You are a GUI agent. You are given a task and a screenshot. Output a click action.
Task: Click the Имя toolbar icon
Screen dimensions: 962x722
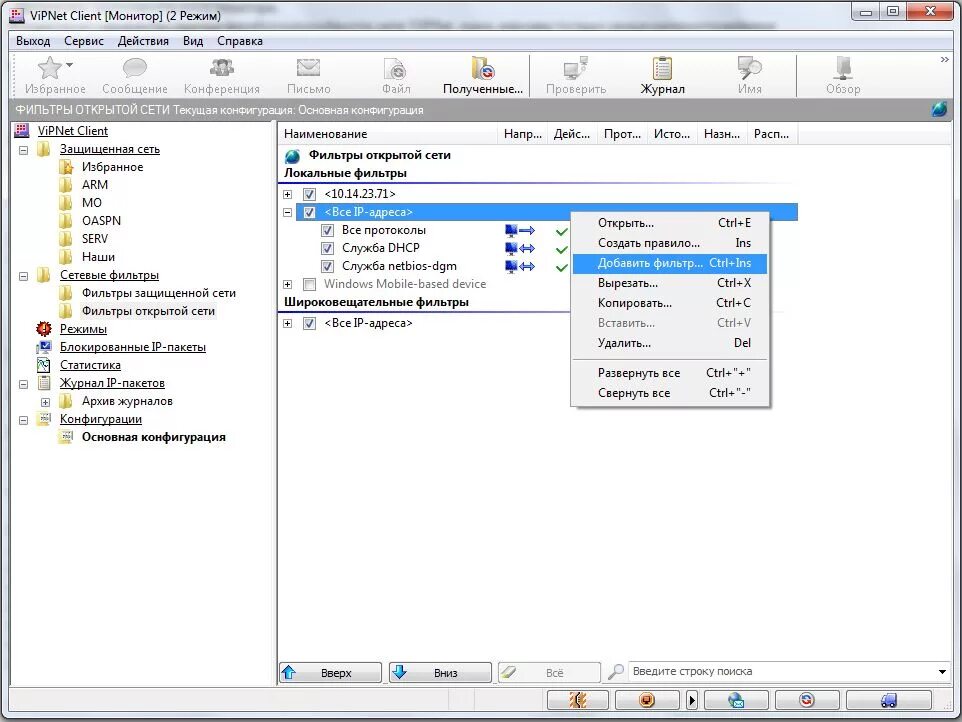[x=749, y=67]
